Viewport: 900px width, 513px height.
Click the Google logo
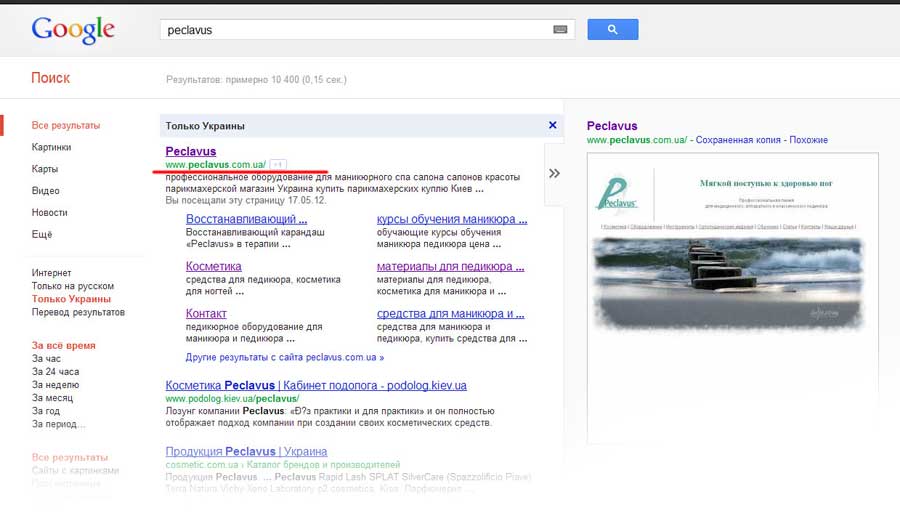pyautogui.click(x=73, y=30)
